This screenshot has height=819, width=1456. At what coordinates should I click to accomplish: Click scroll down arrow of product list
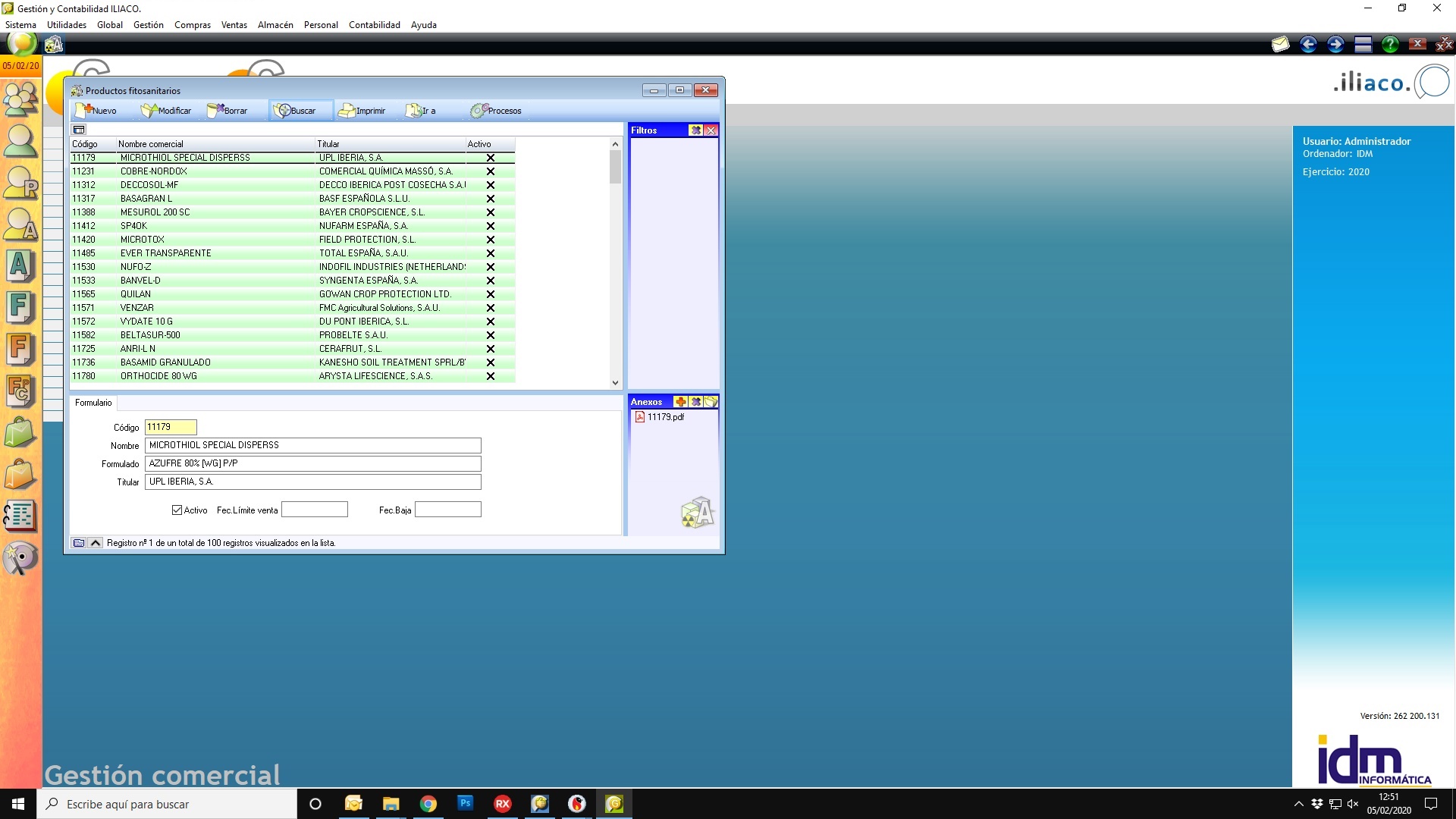point(615,383)
